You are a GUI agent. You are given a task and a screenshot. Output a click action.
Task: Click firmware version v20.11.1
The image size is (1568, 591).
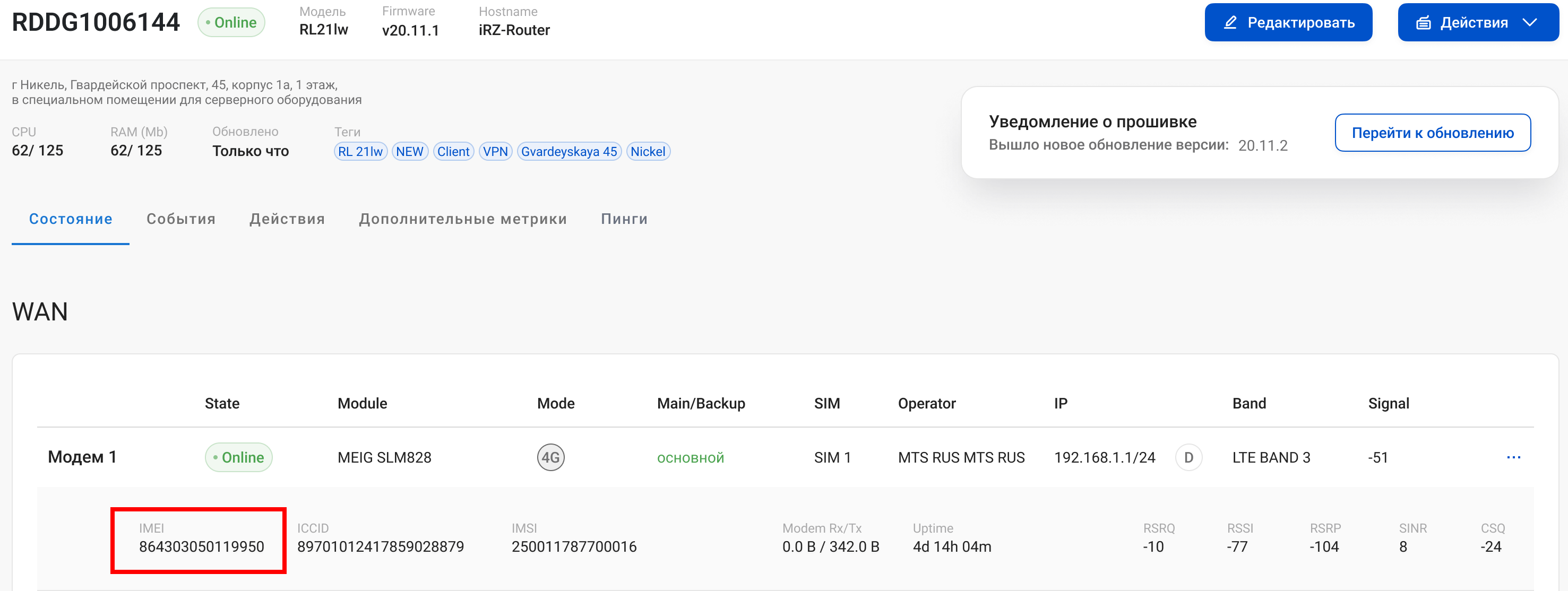pyautogui.click(x=410, y=30)
